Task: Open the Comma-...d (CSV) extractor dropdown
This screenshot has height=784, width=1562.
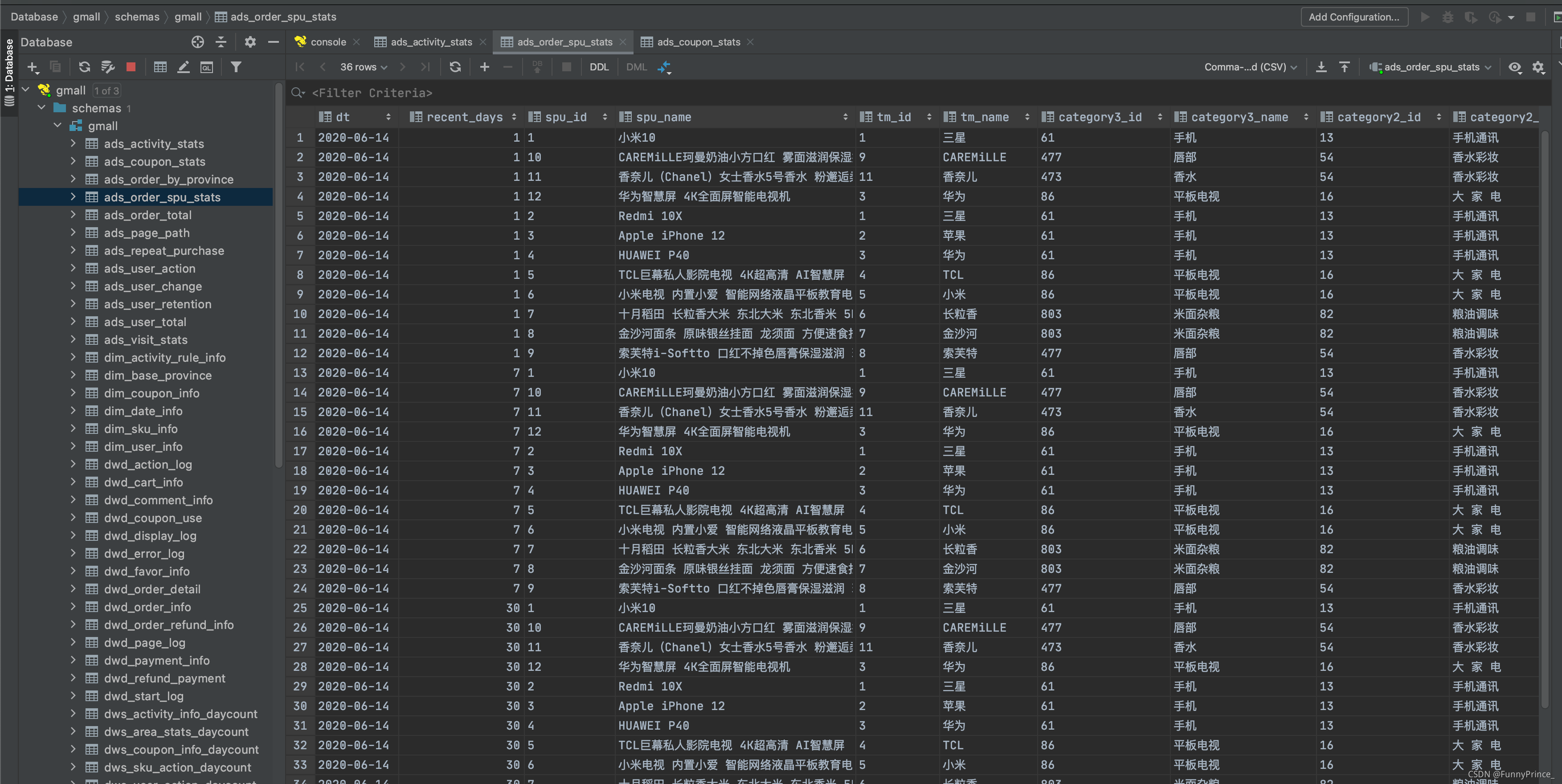Action: tap(1250, 67)
